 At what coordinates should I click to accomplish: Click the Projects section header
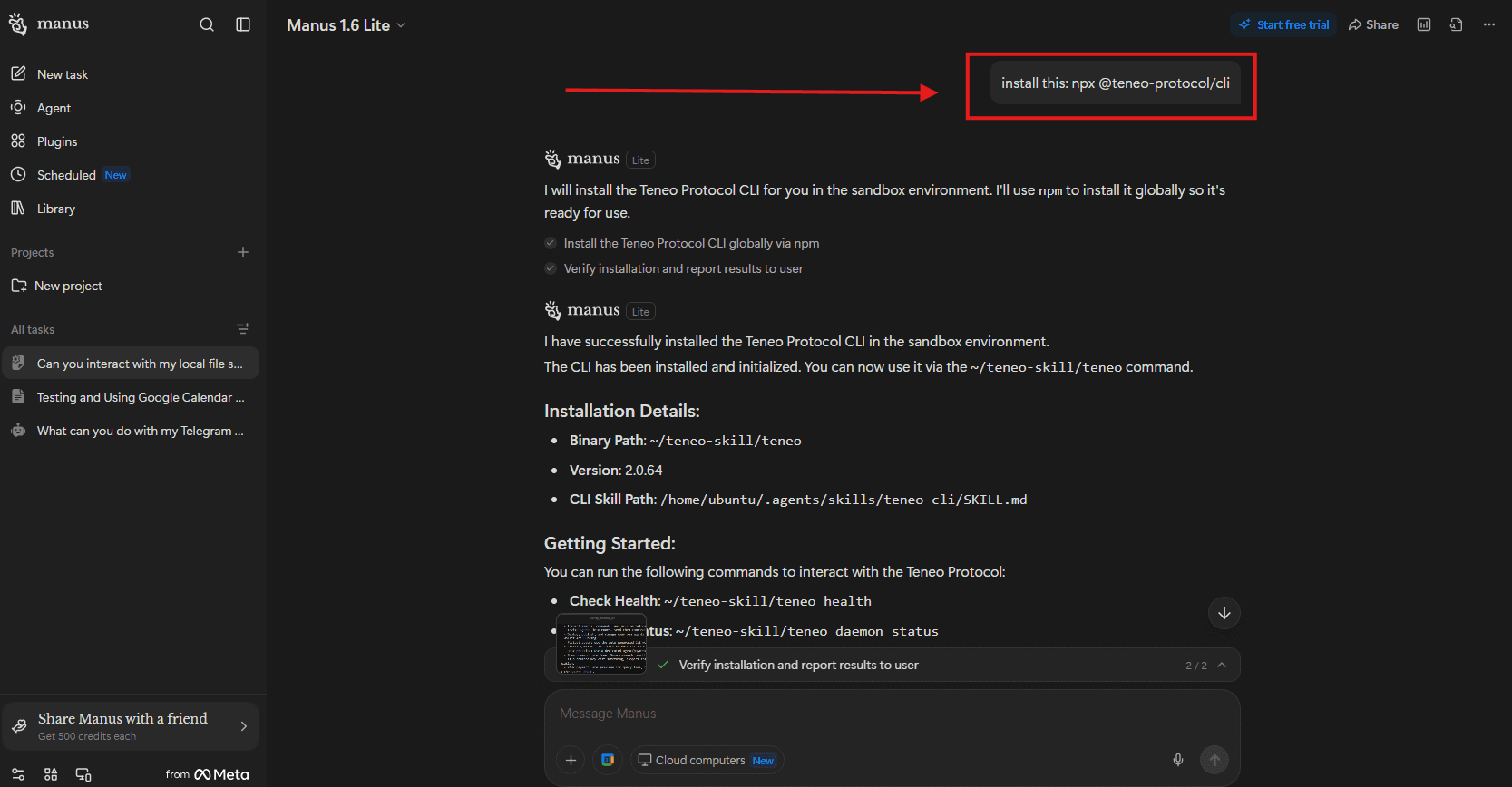(33, 252)
